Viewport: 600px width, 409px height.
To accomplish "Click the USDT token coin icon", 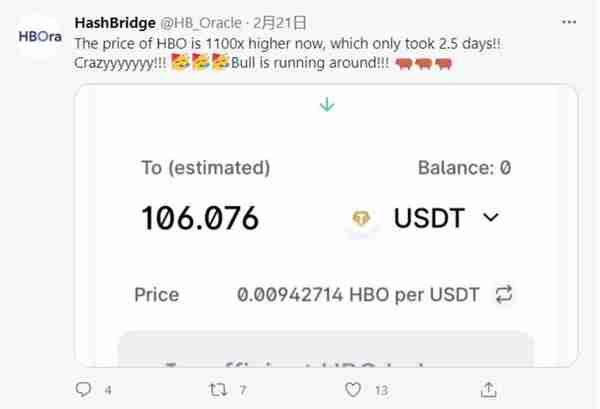I will click(361, 219).
